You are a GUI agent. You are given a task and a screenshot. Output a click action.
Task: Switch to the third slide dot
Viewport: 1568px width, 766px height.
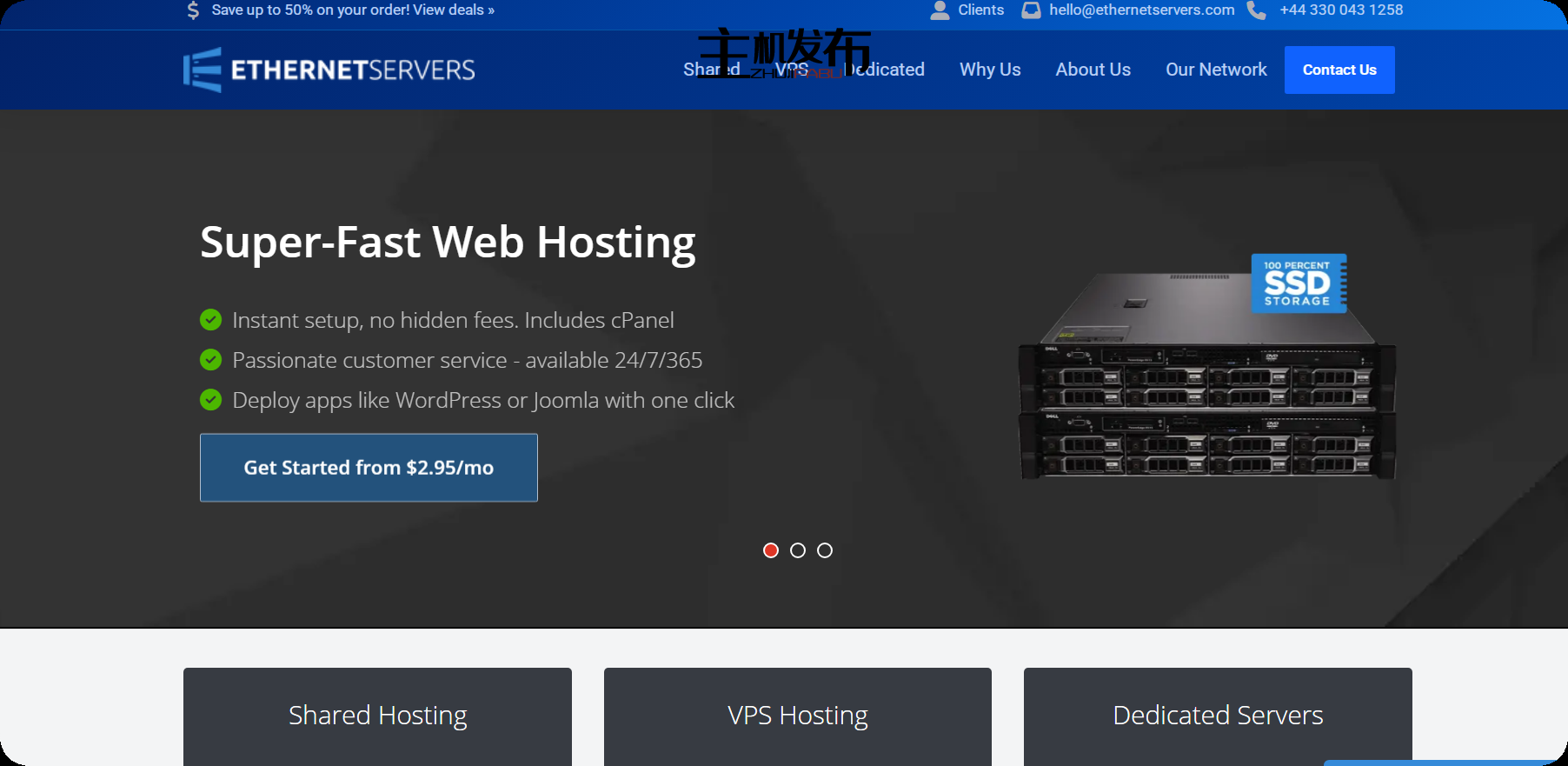[825, 550]
